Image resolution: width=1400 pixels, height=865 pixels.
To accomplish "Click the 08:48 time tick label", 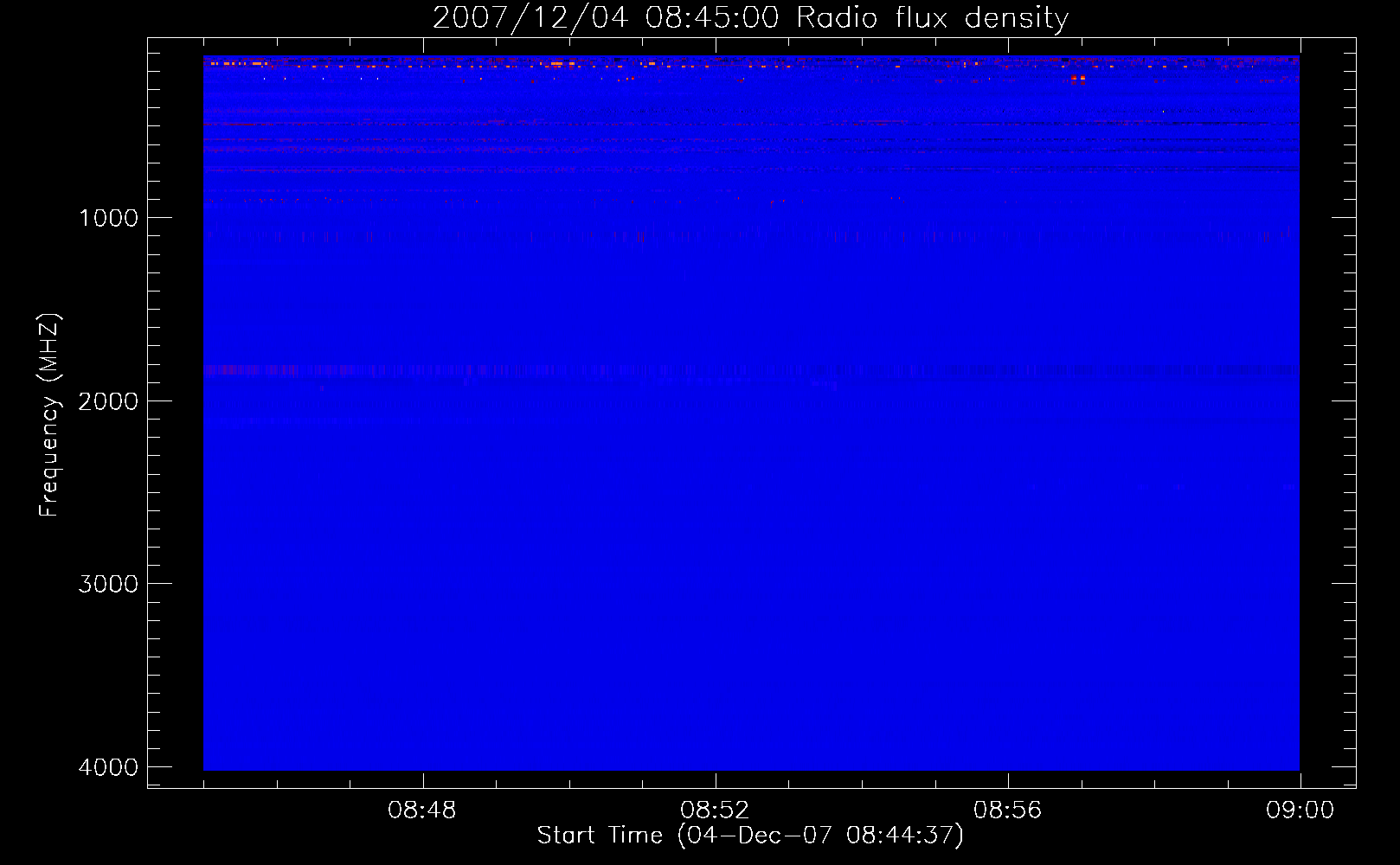I will tap(422, 811).
